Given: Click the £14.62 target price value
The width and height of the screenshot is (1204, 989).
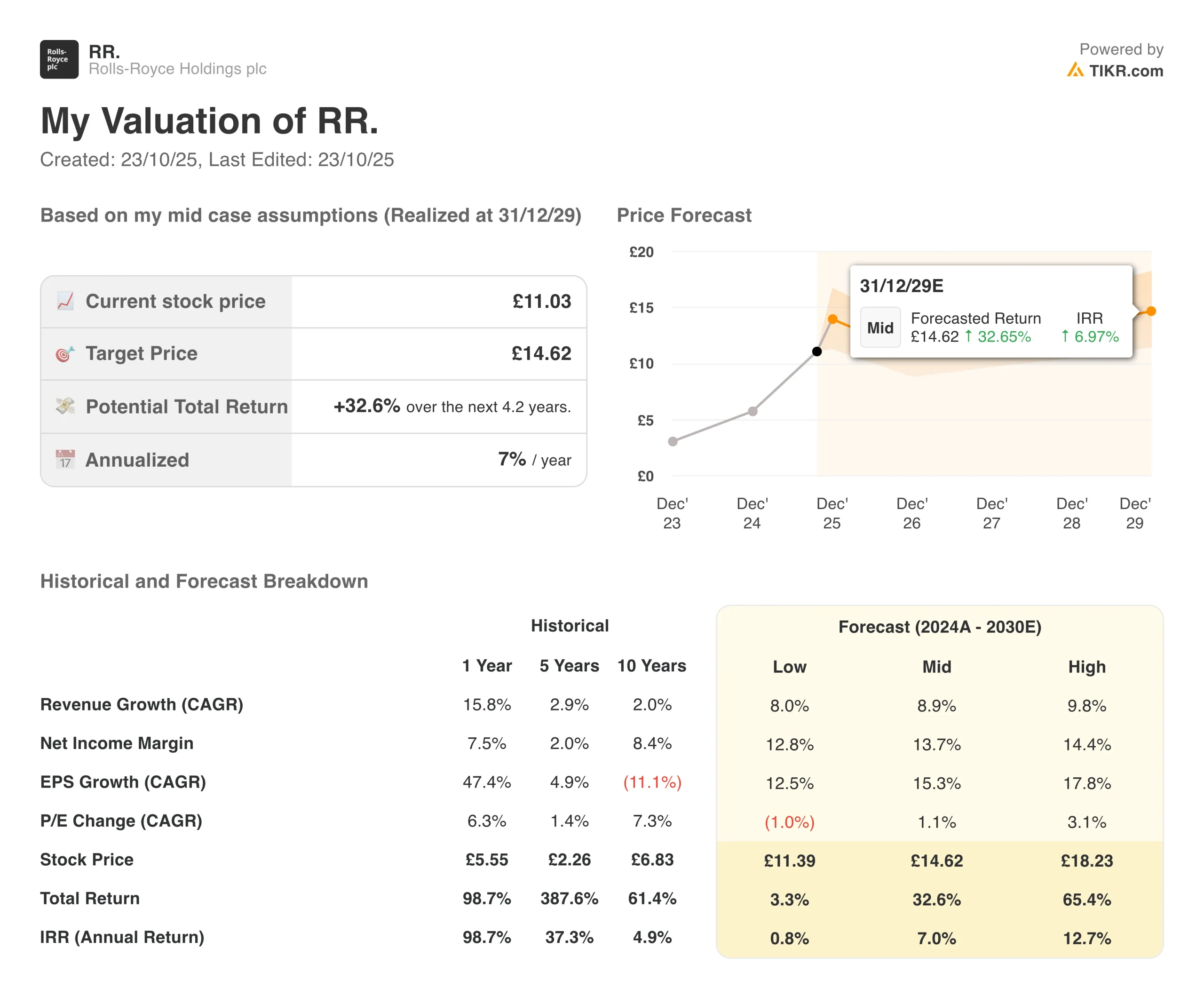Looking at the screenshot, I should [541, 353].
